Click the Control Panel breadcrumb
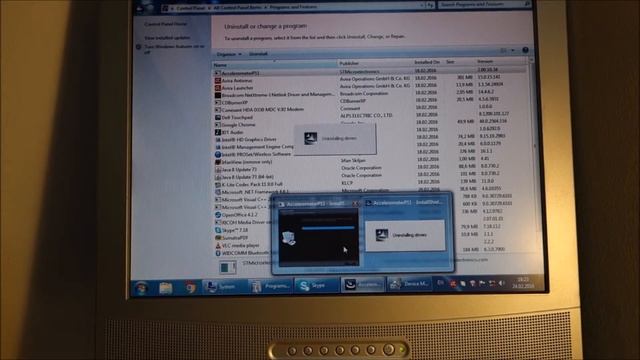The width and height of the screenshot is (640, 360). click(190, 8)
